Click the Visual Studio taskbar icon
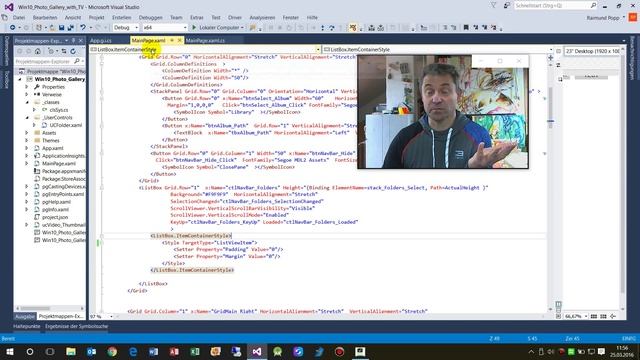The image size is (640, 360). pos(257,351)
